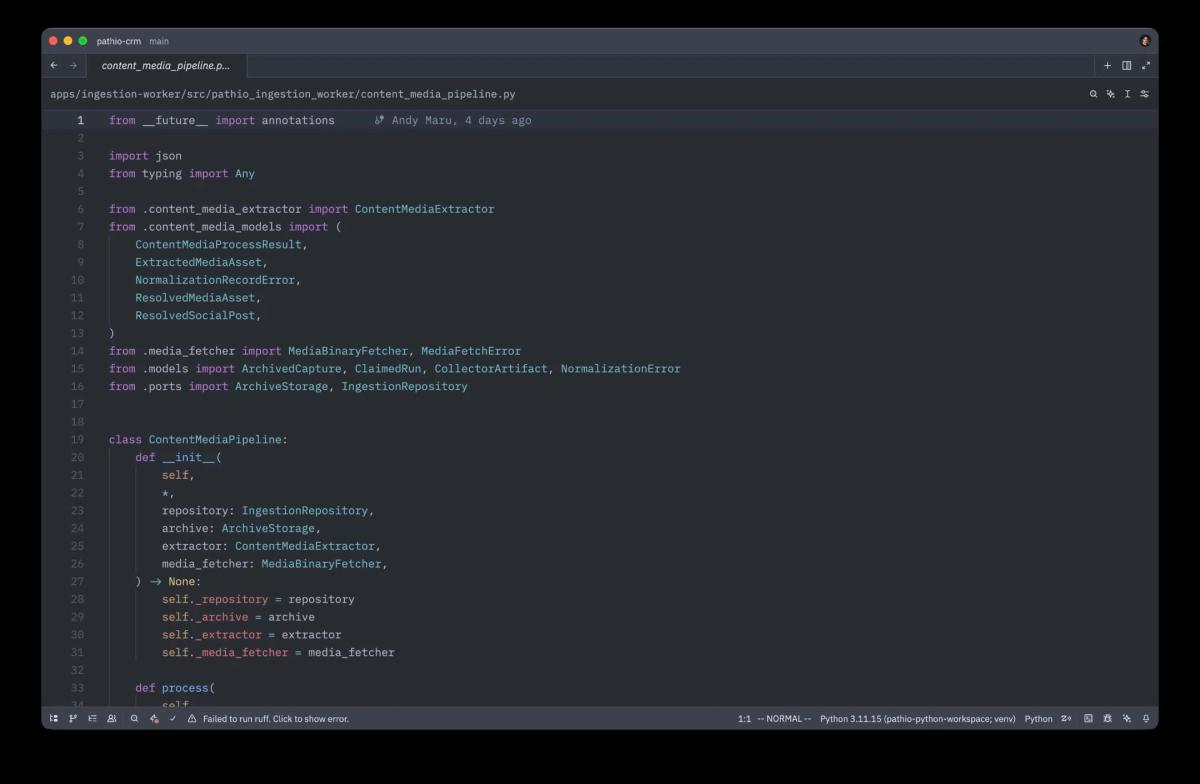
Task: Open the debugger panel icon
Action: (x=1107, y=718)
